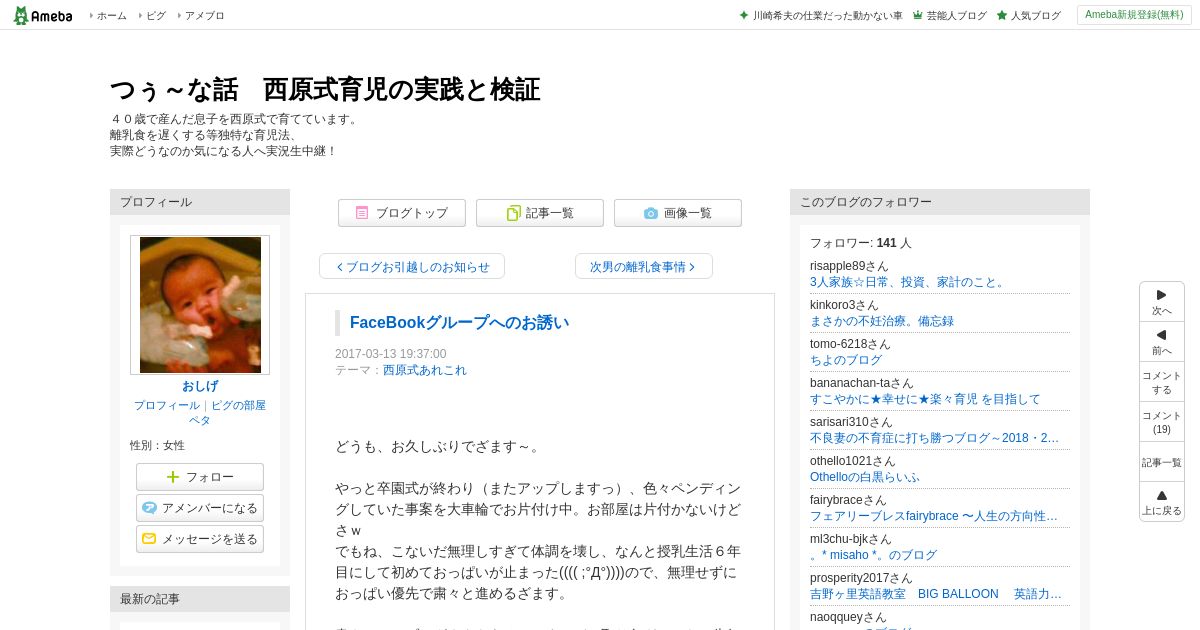Open follower blog まさかの不妊治療。備忘録

pos(882,321)
